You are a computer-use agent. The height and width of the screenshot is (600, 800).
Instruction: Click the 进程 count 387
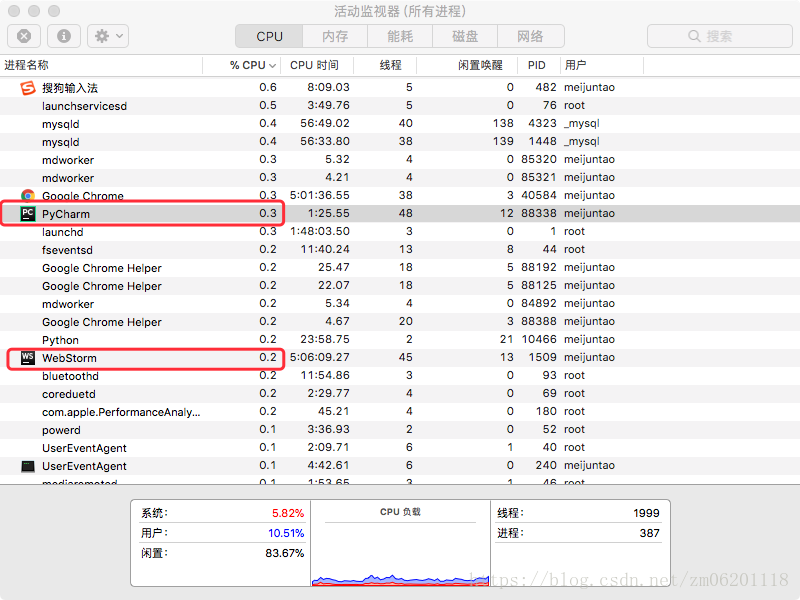[649, 533]
